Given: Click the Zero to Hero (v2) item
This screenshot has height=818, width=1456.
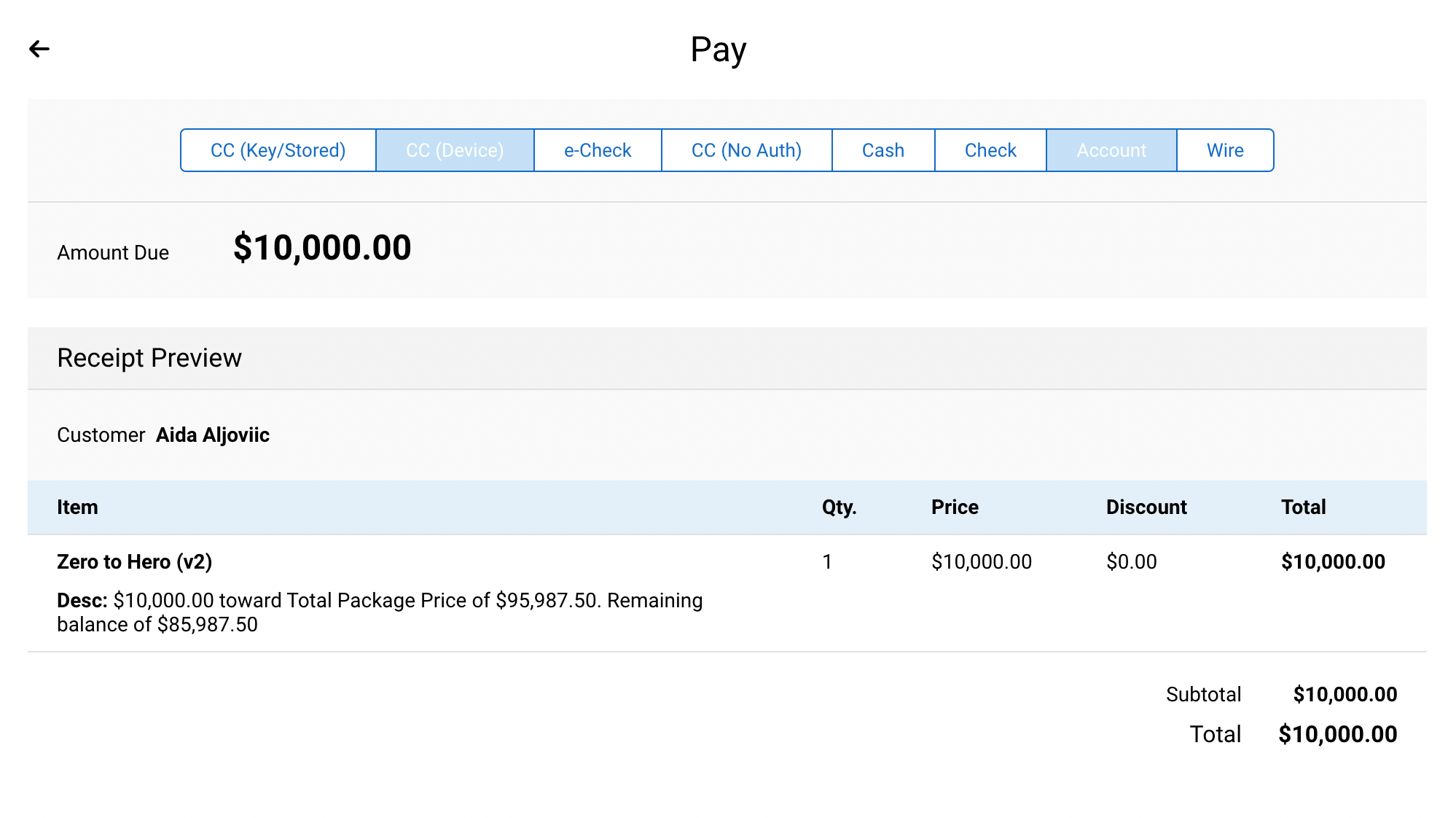Looking at the screenshot, I should tap(135, 562).
